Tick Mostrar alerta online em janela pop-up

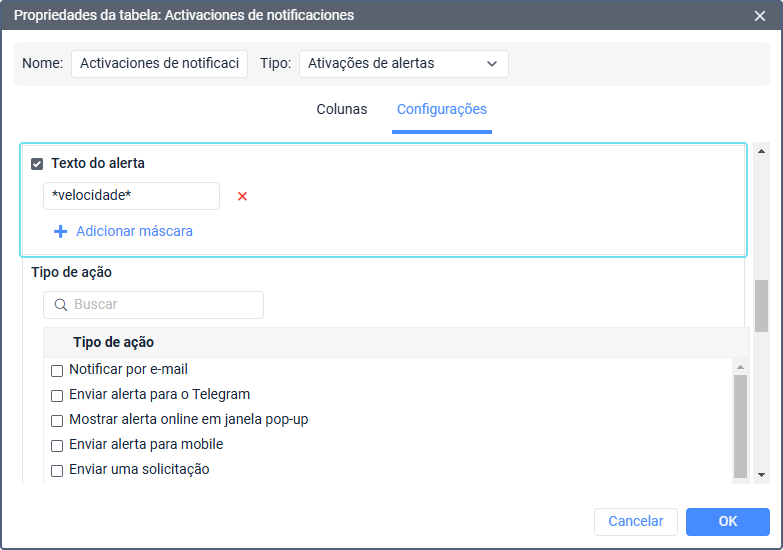57,420
